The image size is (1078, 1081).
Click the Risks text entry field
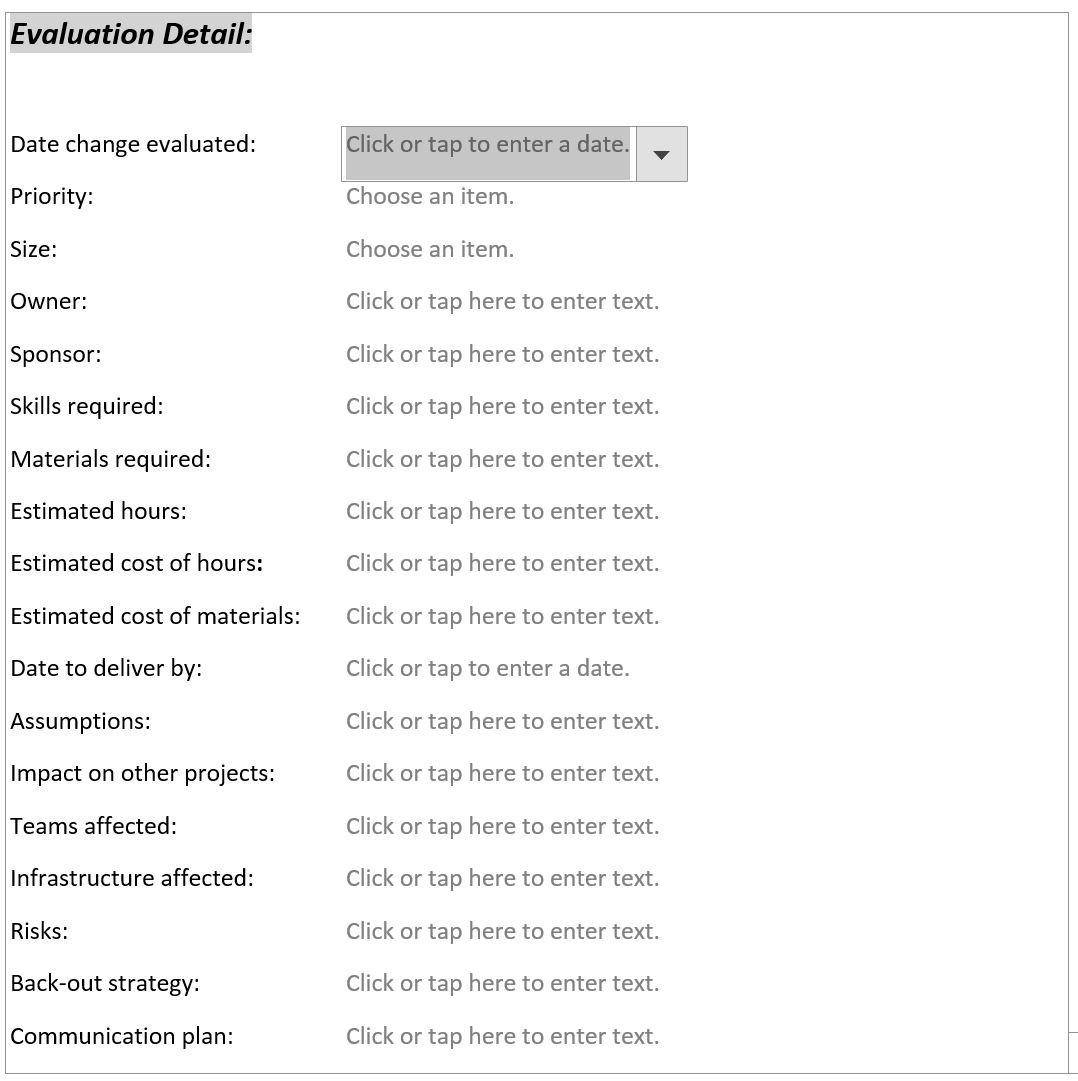point(502,932)
